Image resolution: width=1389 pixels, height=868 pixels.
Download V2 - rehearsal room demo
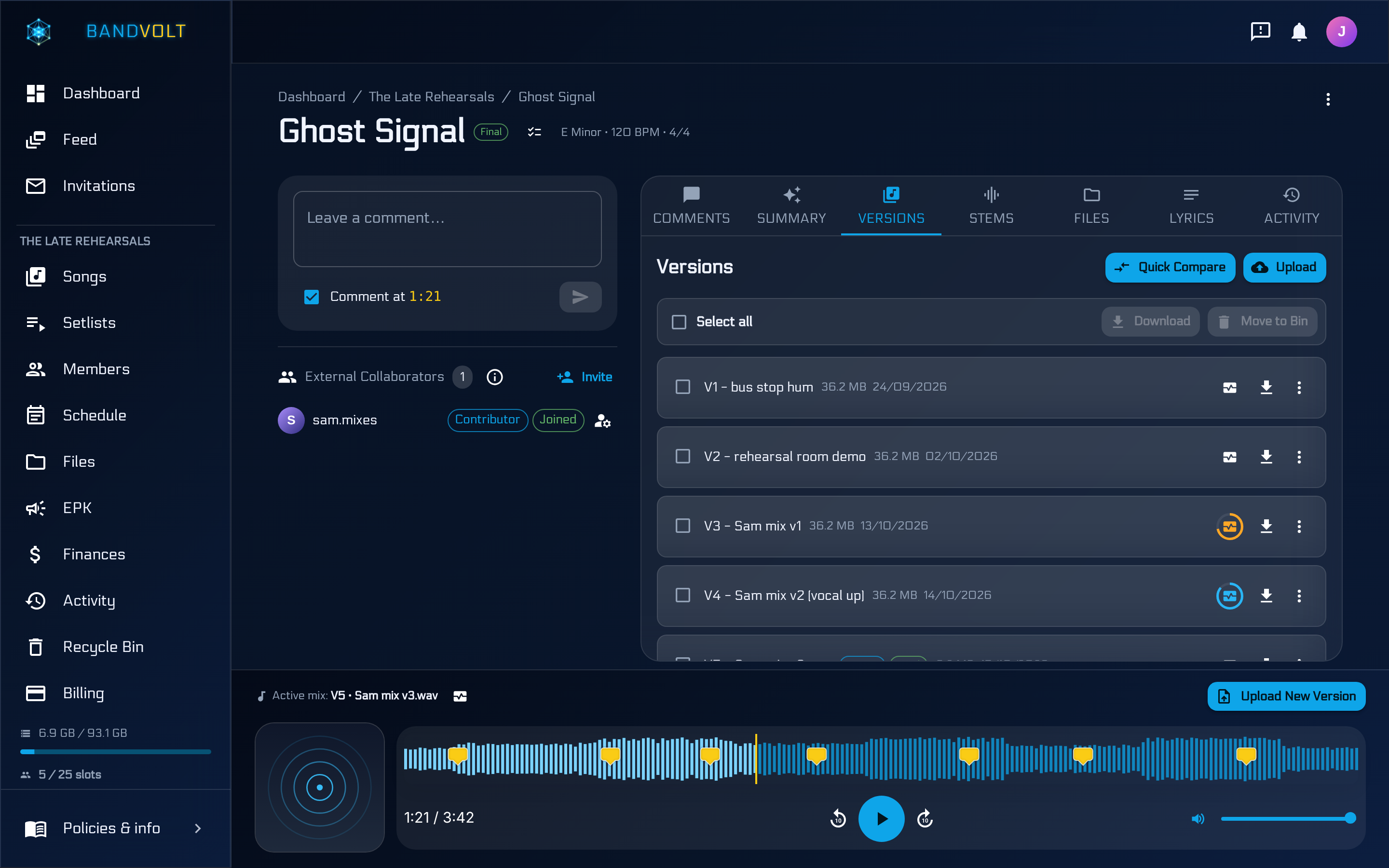(x=1266, y=457)
